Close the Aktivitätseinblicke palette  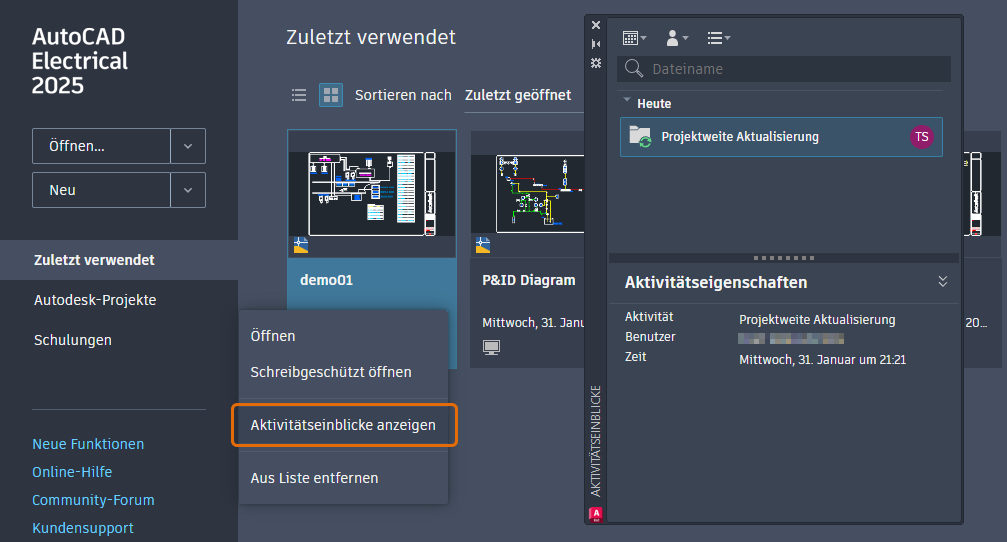point(596,25)
